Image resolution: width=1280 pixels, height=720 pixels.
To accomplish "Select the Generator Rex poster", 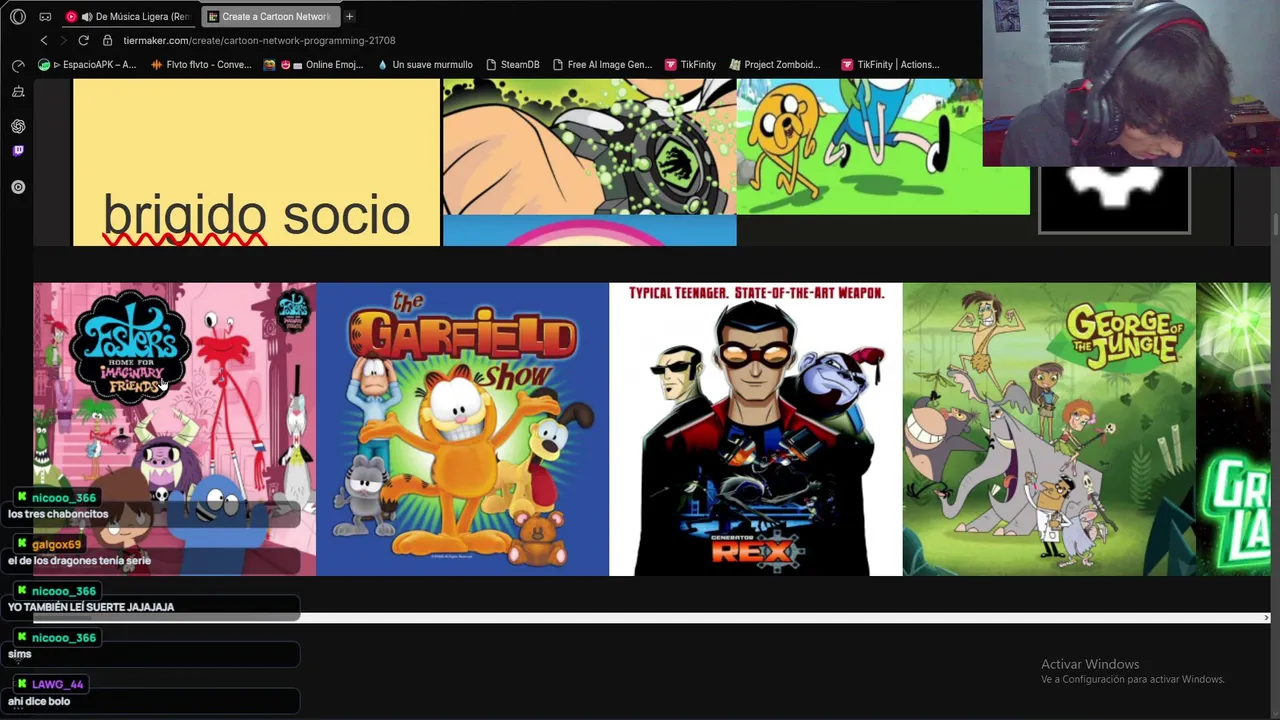I will [755, 429].
